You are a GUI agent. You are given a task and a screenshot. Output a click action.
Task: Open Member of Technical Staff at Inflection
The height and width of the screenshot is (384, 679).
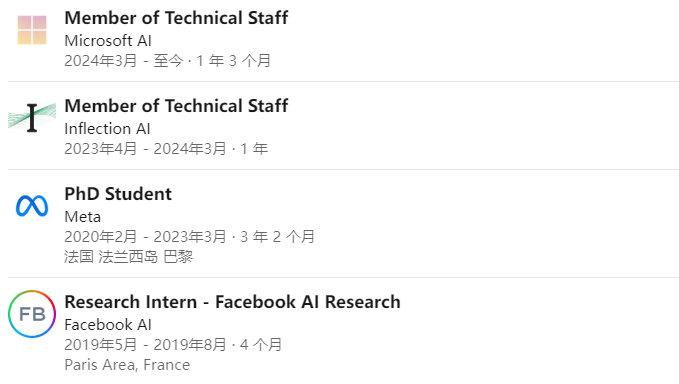point(176,106)
